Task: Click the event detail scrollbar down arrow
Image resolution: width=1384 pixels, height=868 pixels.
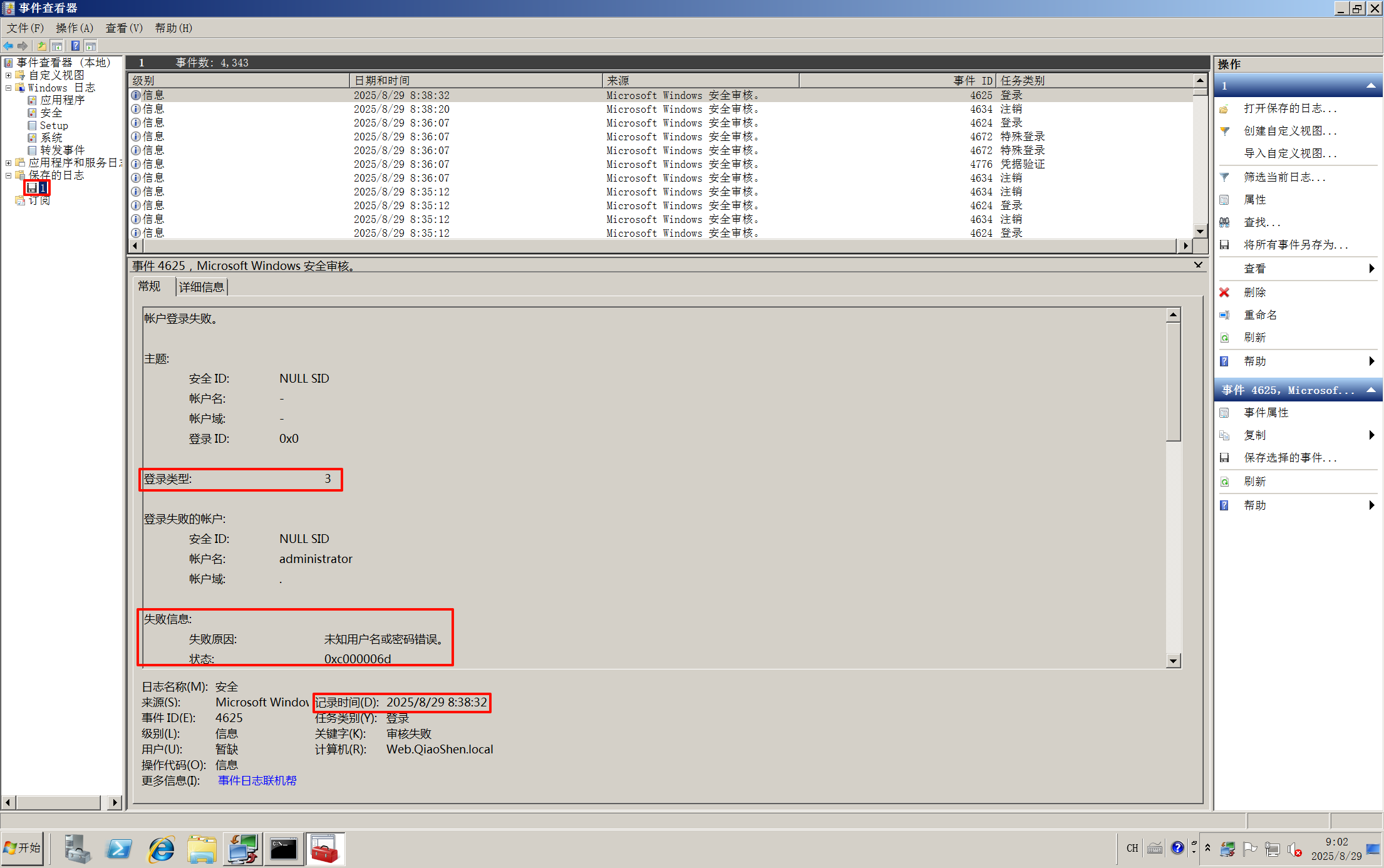Action: click(x=1173, y=661)
